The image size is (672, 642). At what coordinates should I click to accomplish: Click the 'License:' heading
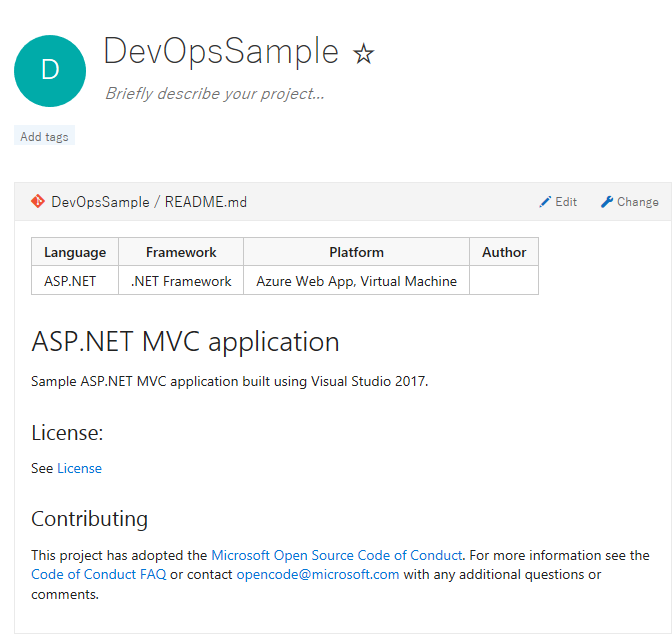click(x=67, y=432)
